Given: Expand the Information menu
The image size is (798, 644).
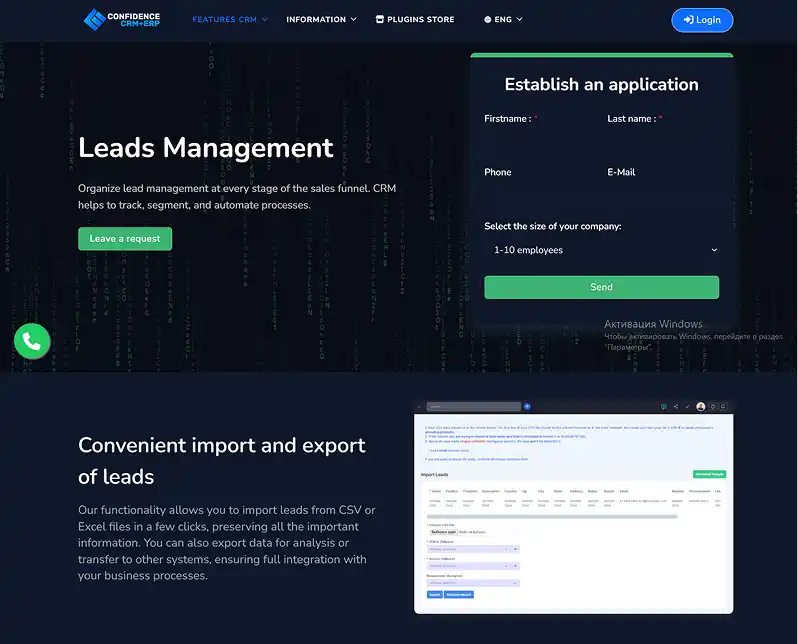Looking at the screenshot, I should 321,19.
